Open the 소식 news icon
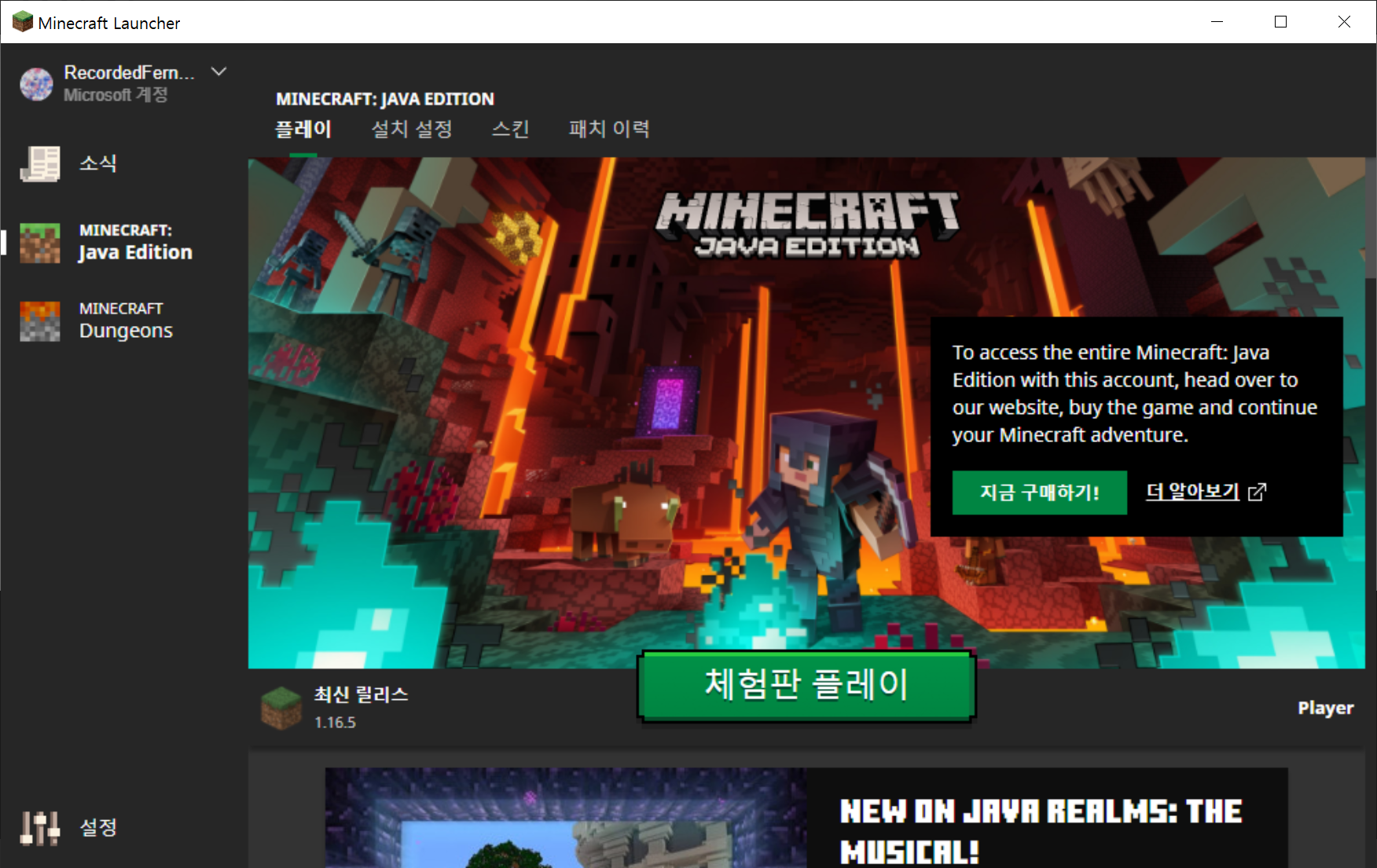 click(x=40, y=163)
